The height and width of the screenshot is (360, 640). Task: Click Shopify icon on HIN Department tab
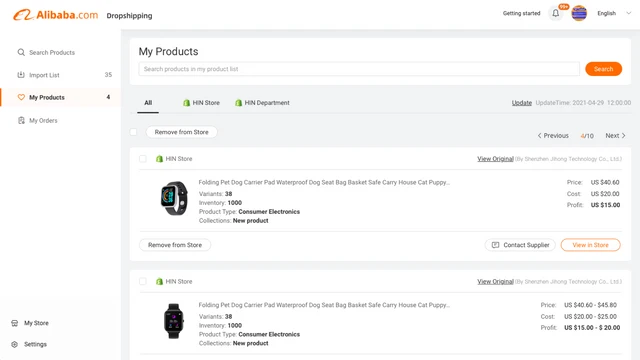(x=238, y=103)
